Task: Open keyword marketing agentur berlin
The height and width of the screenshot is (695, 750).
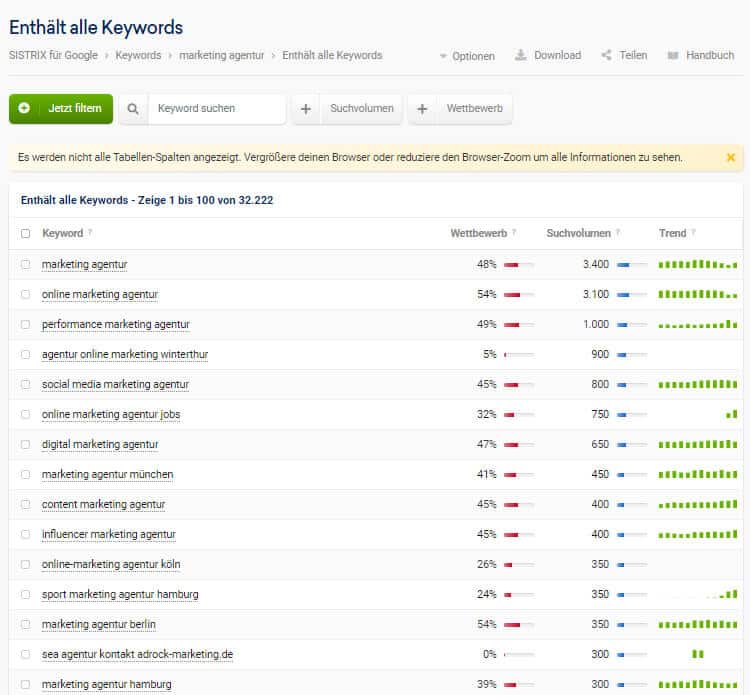Action: coord(99,625)
